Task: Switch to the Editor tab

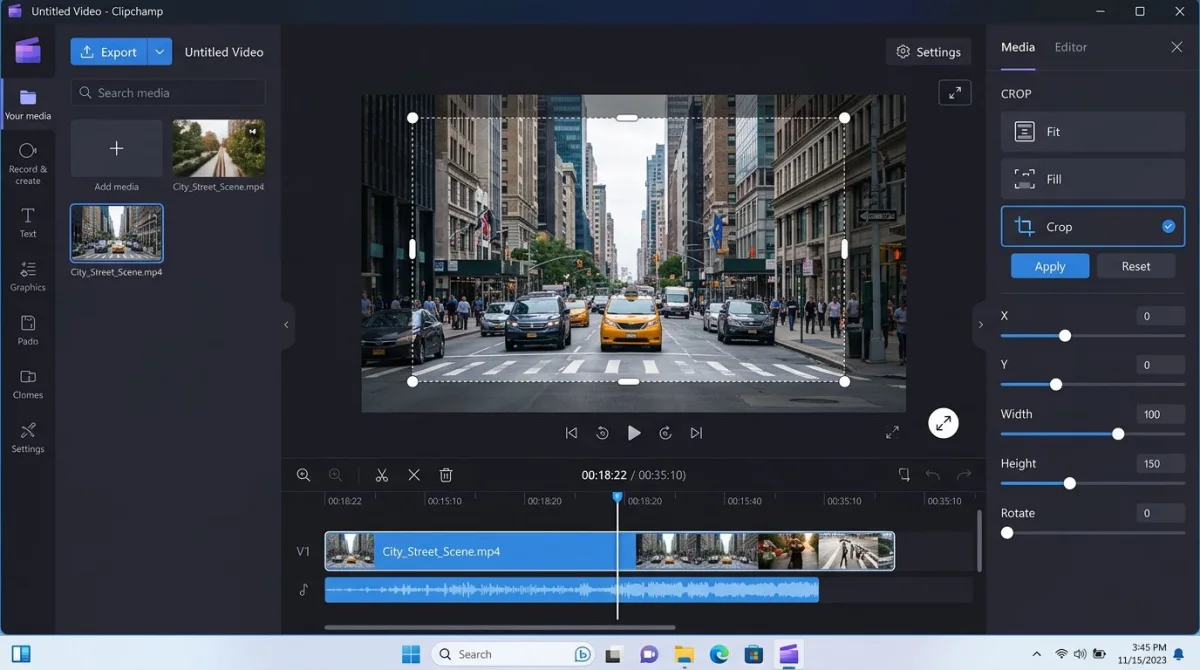Action: (x=1070, y=47)
